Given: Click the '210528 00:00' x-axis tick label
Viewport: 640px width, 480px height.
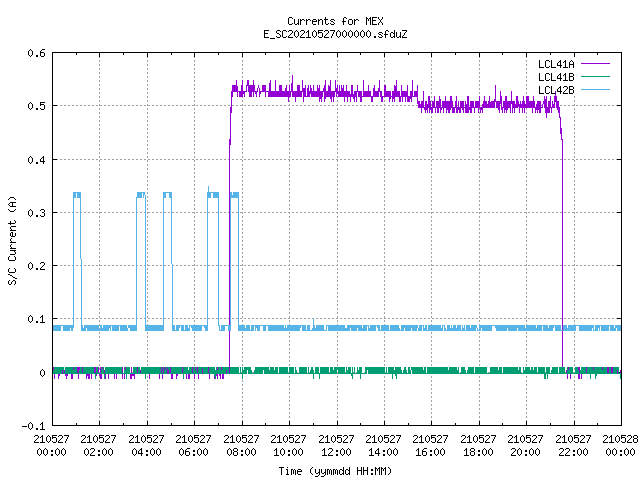Looking at the screenshot, I should coord(620,445).
